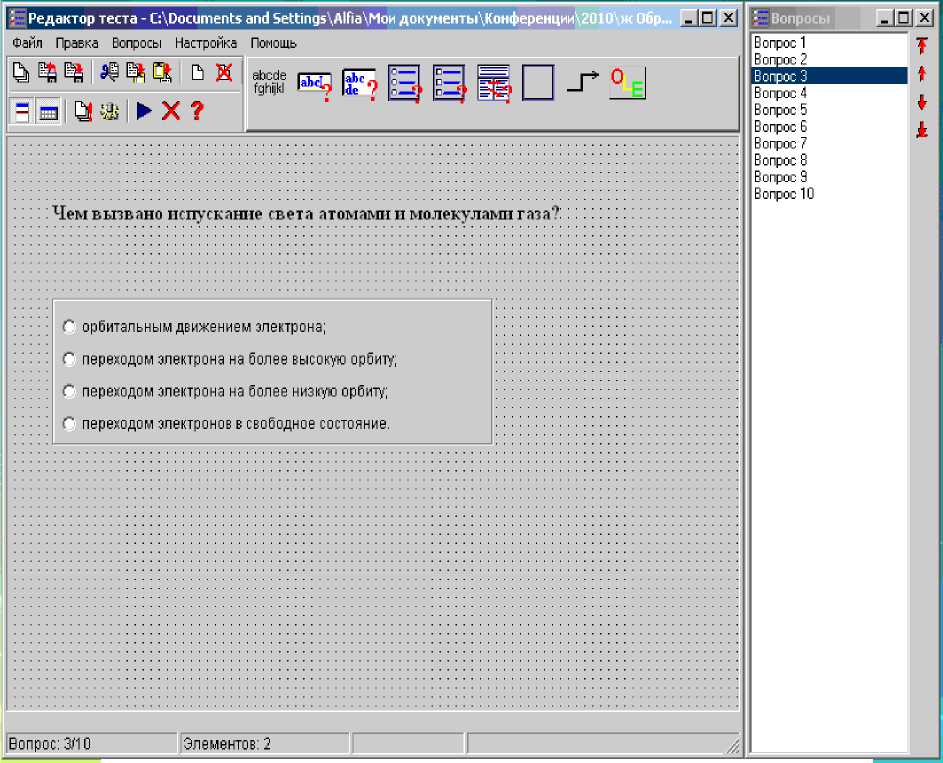The width and height of the screenshot is (943, 763).
Task: Select Вопрос 9 in questions list
Action: coord(829,177)
